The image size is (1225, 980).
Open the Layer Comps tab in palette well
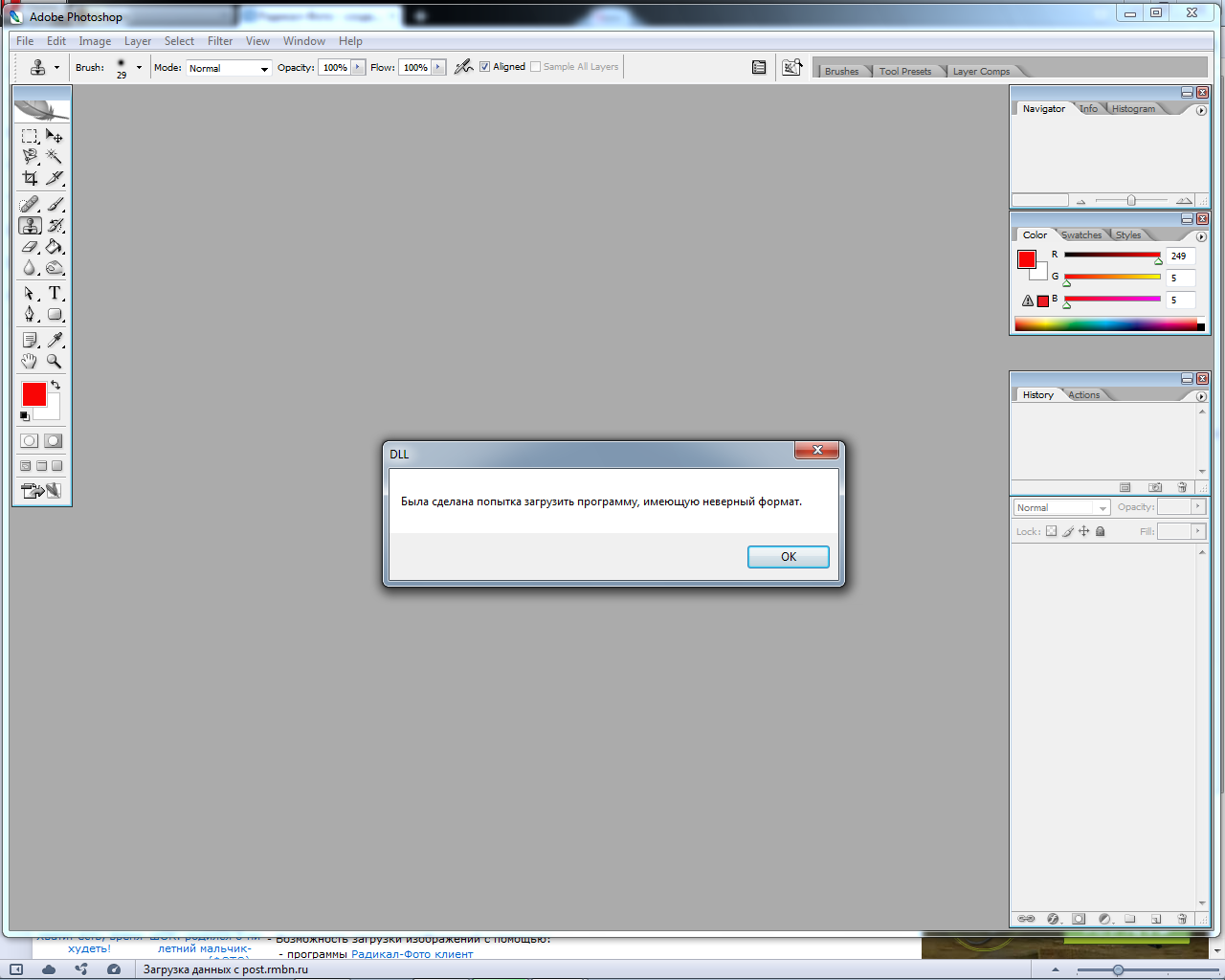click(x=981, y=72)
